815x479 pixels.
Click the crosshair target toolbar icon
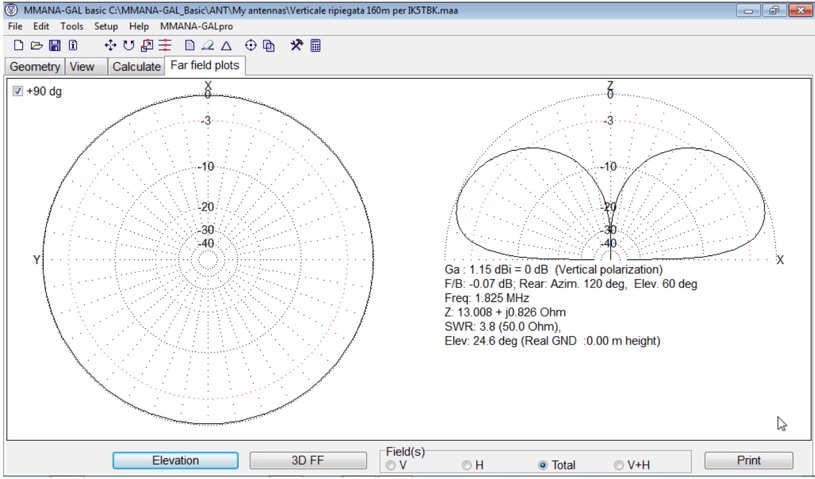[251, 46]
